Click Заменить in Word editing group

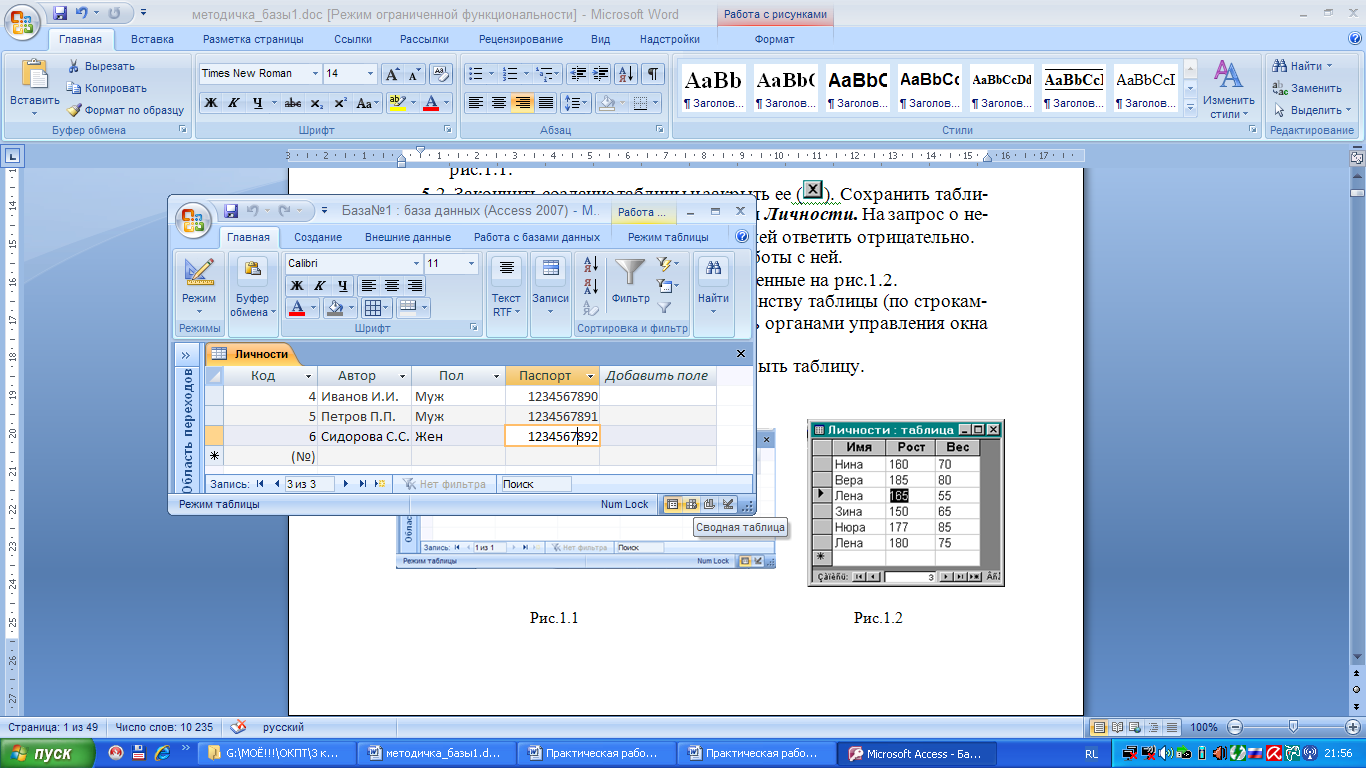coord(1307,88)
